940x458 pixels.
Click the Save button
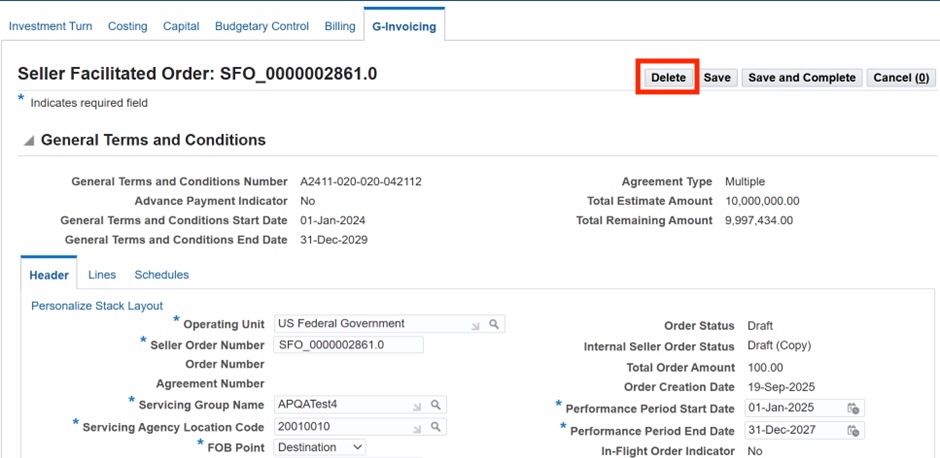pos(717,78)
